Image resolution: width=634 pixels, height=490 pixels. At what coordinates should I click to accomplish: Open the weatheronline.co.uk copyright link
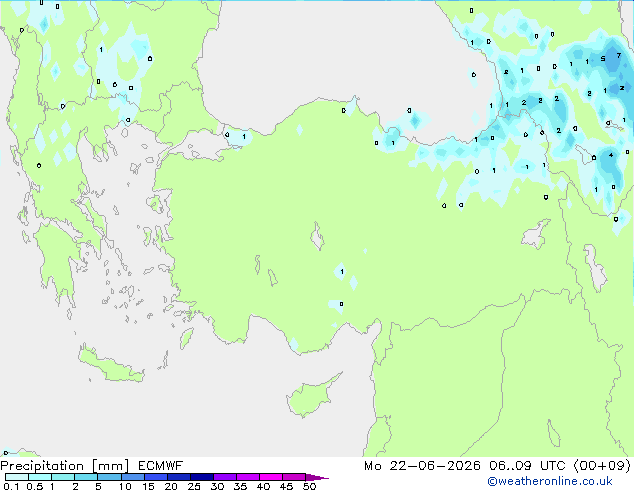tap(550, 481)
